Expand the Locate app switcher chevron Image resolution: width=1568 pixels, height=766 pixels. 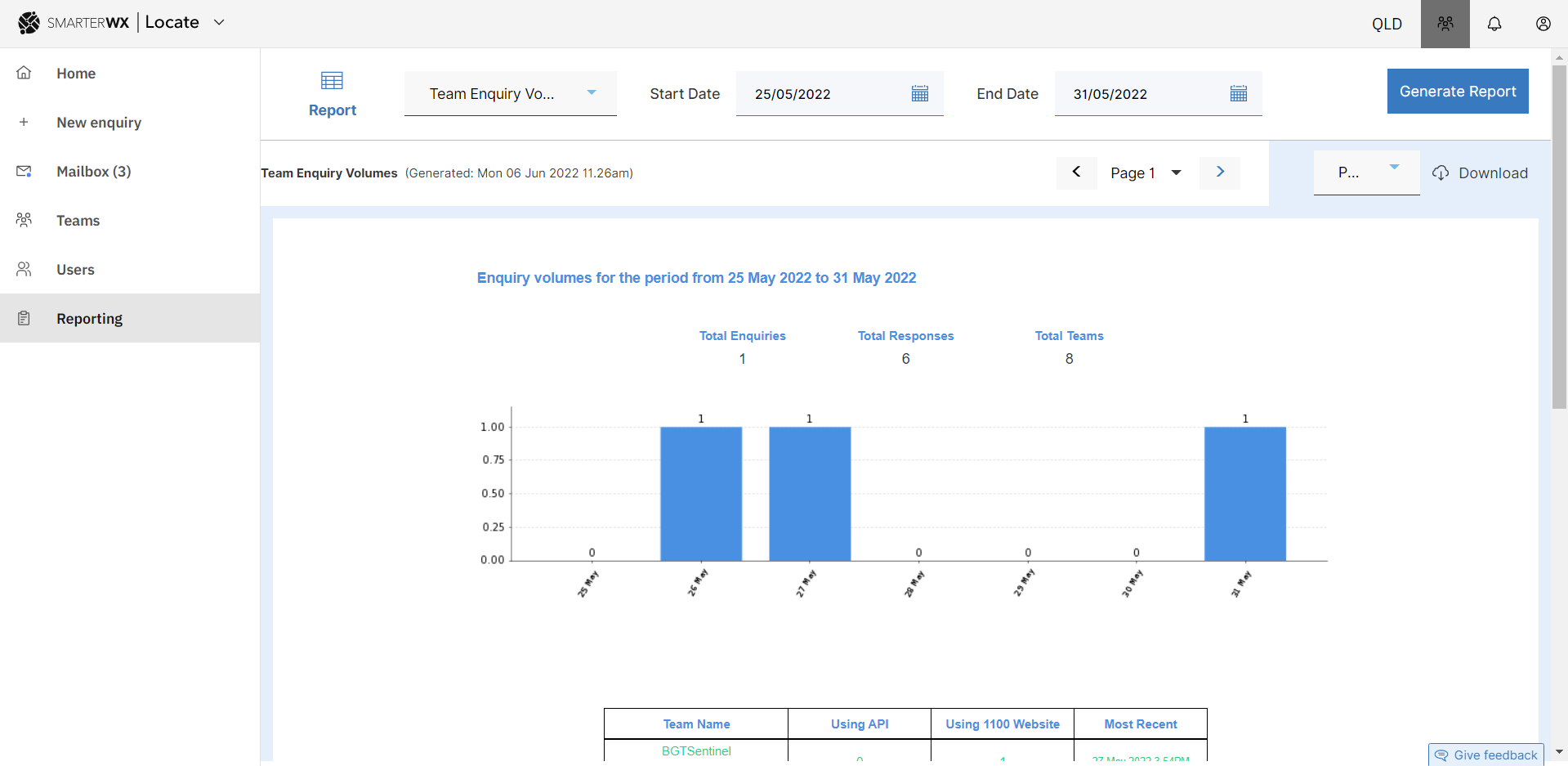(x=218, y=23)
